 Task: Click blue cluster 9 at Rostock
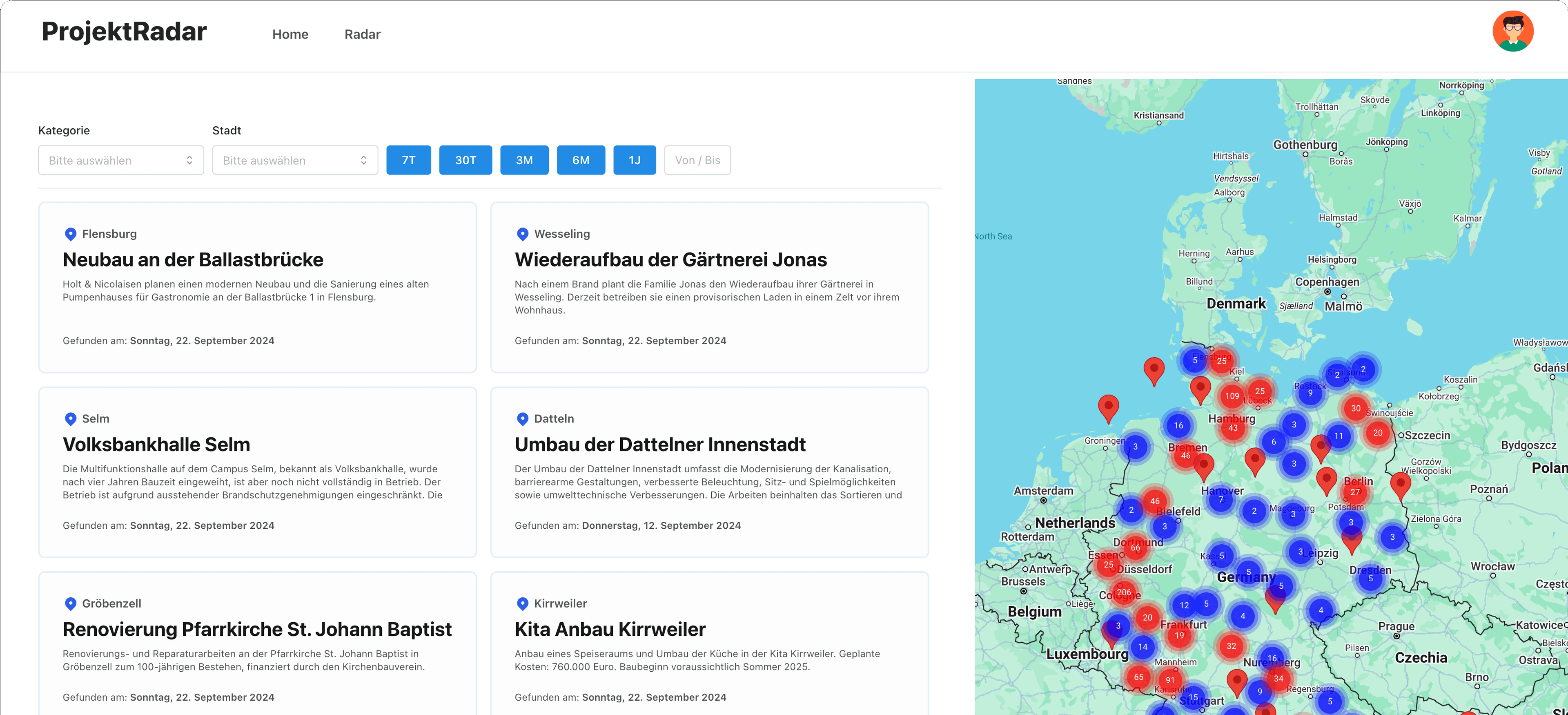[x=1310, y=393]
